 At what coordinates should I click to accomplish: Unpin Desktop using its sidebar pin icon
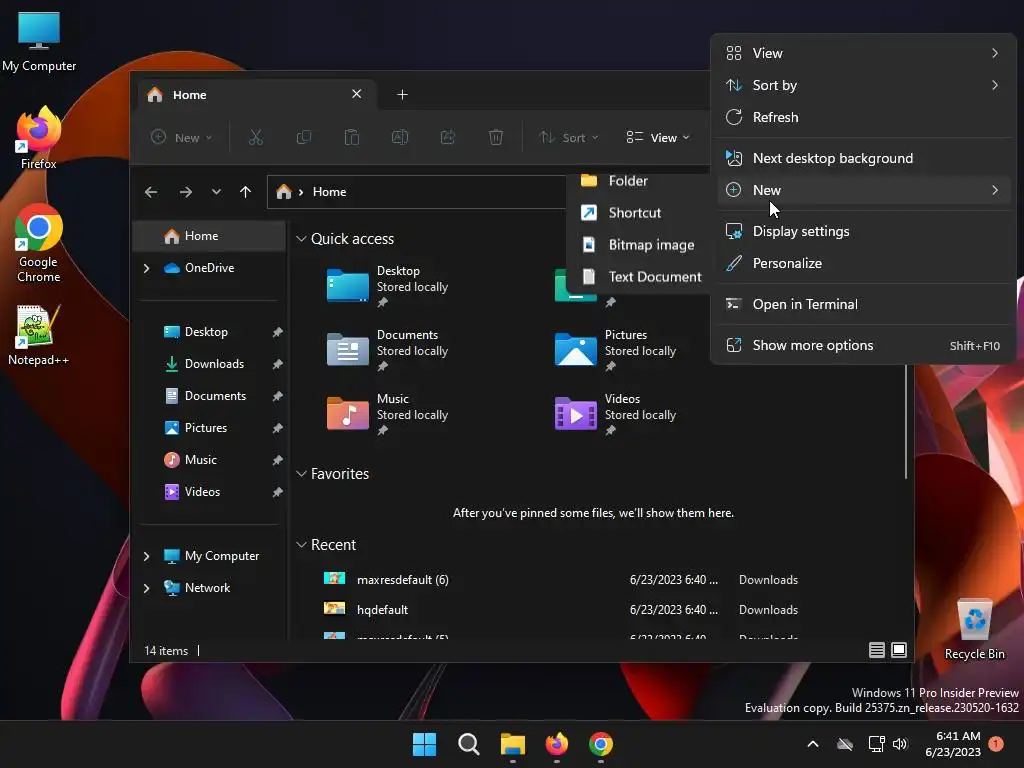pyautogui.click(x=278, y=332)
